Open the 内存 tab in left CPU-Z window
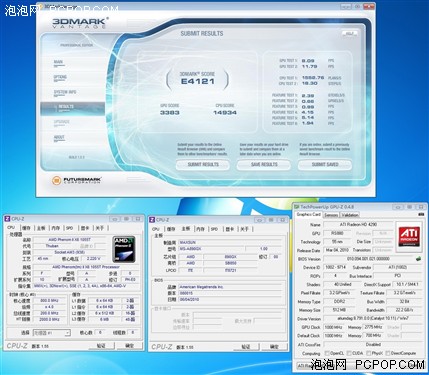The image size is (429, 375). tap(56, 228)
